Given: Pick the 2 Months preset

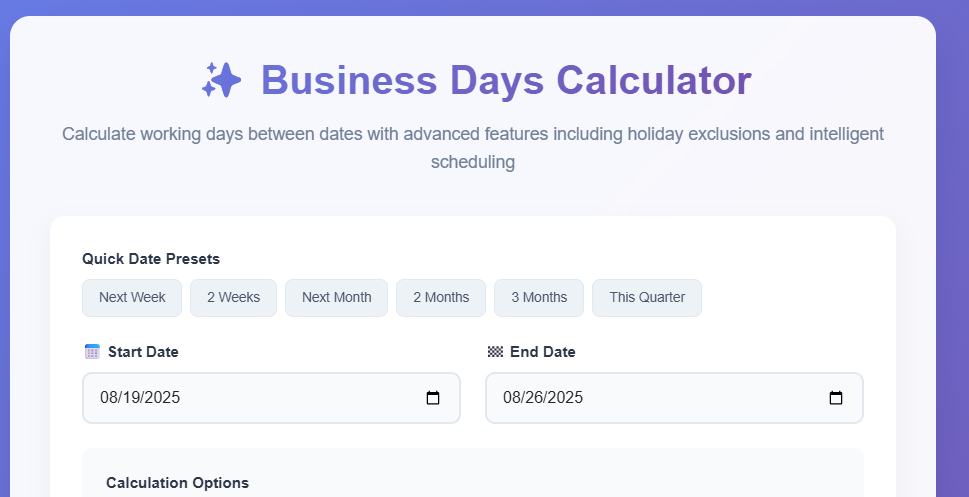Looking at the screenshot, I should [x=440, y=298].
